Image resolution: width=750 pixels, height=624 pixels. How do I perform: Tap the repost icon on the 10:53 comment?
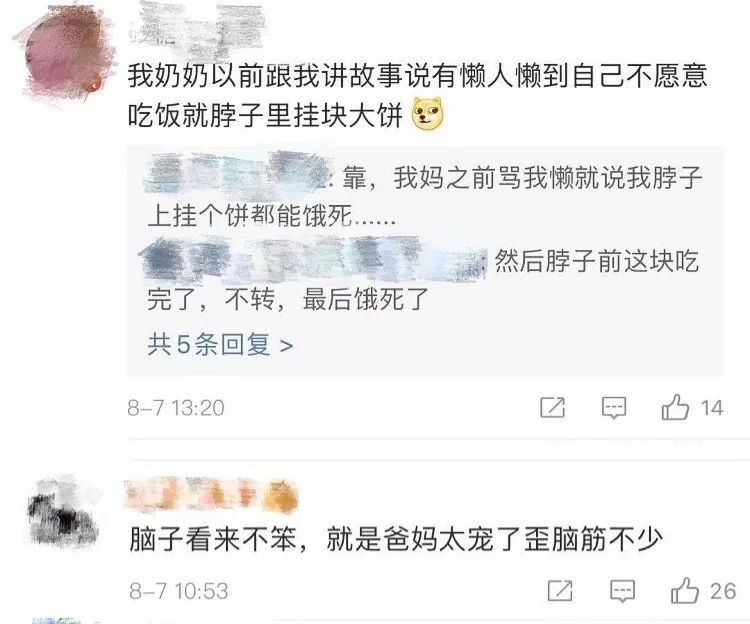(560, 591)
